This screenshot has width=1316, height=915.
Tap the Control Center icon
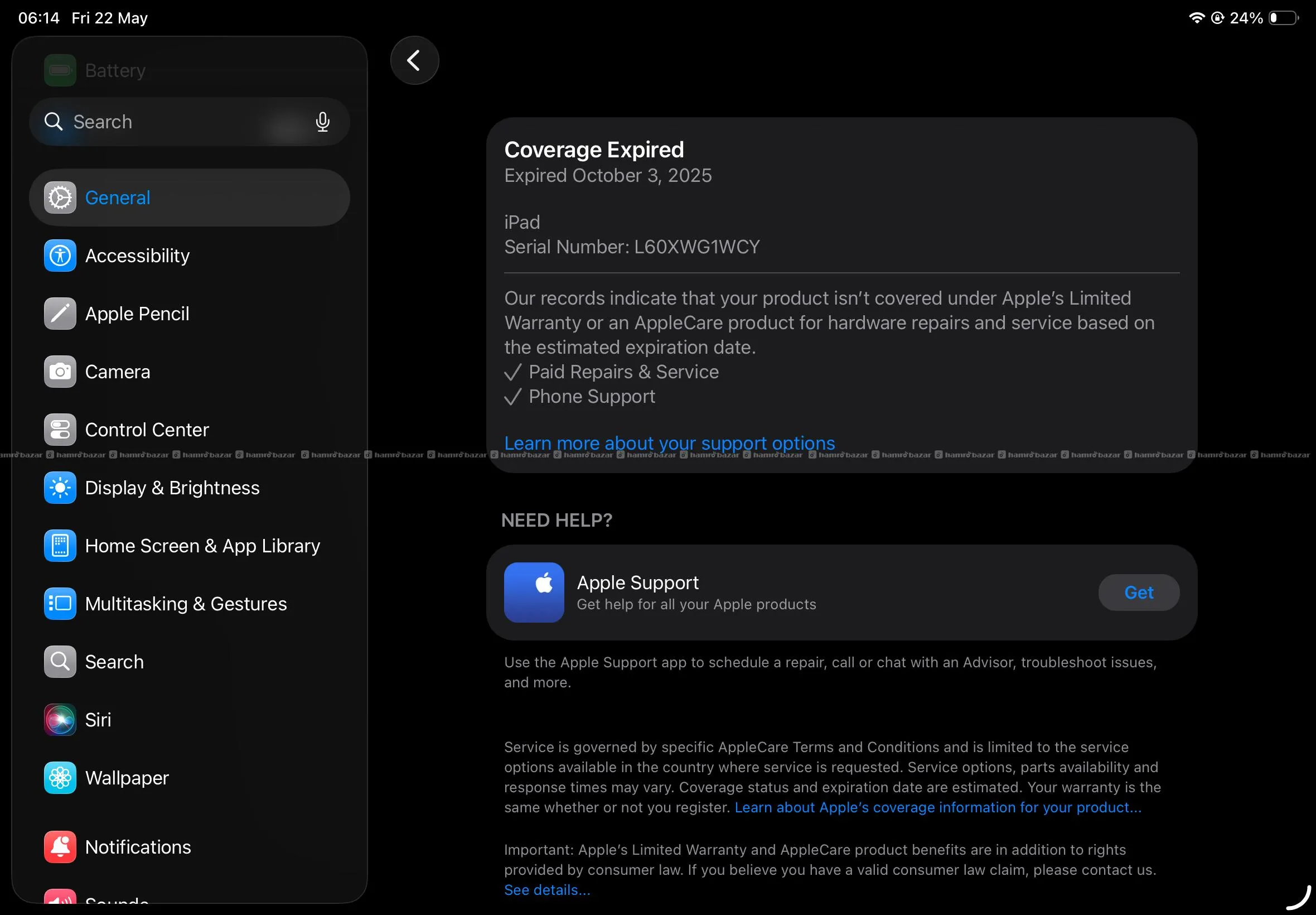tap(60, 430)
